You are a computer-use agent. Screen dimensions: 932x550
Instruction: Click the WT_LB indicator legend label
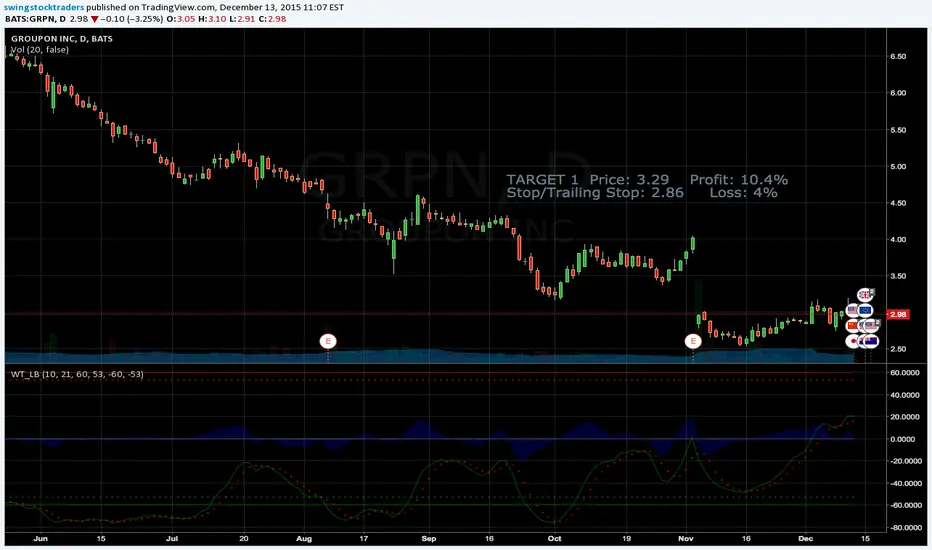tap(77, 374)
